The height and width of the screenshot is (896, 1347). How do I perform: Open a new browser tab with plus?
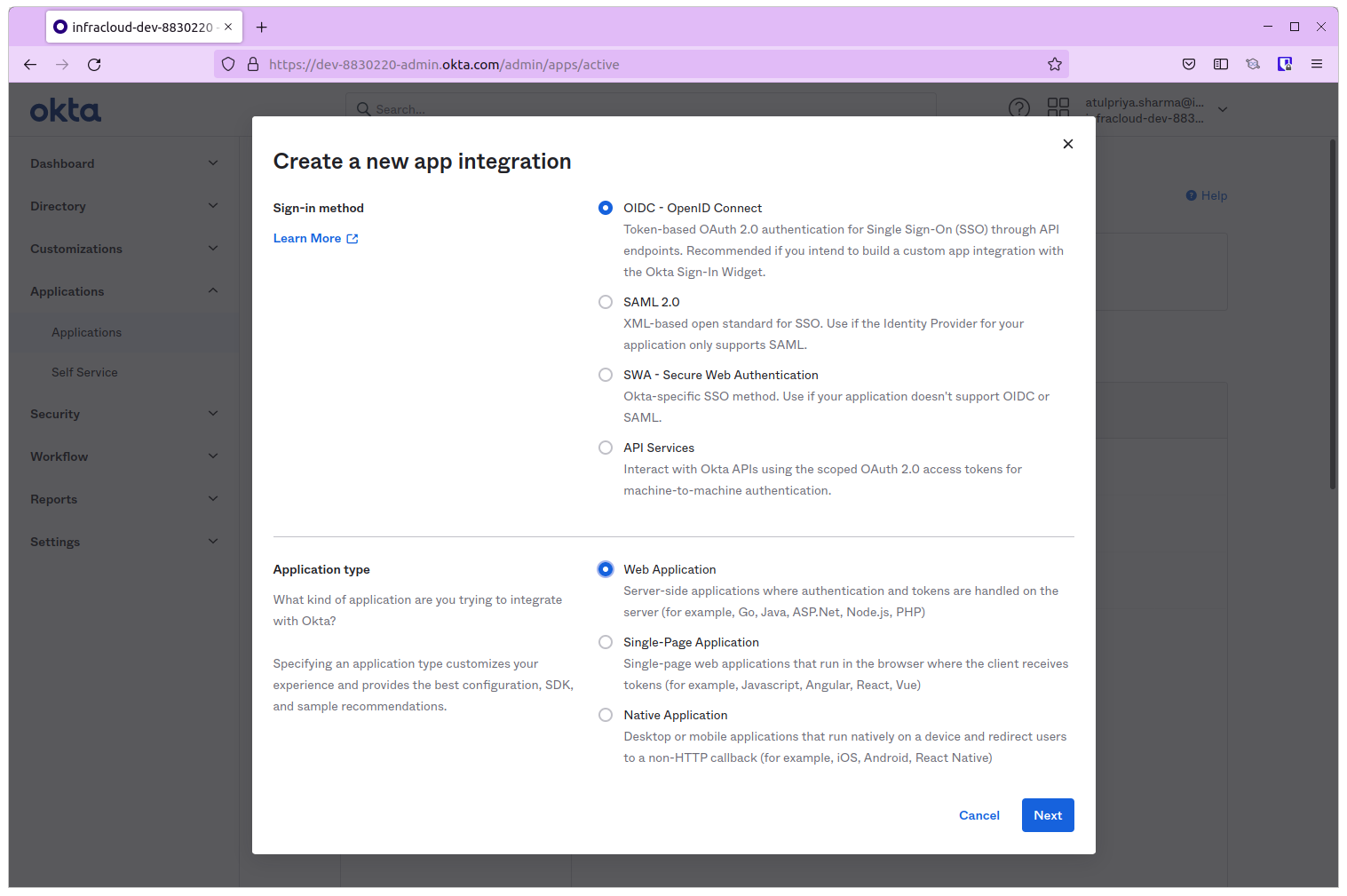click(x=261, y=27)
